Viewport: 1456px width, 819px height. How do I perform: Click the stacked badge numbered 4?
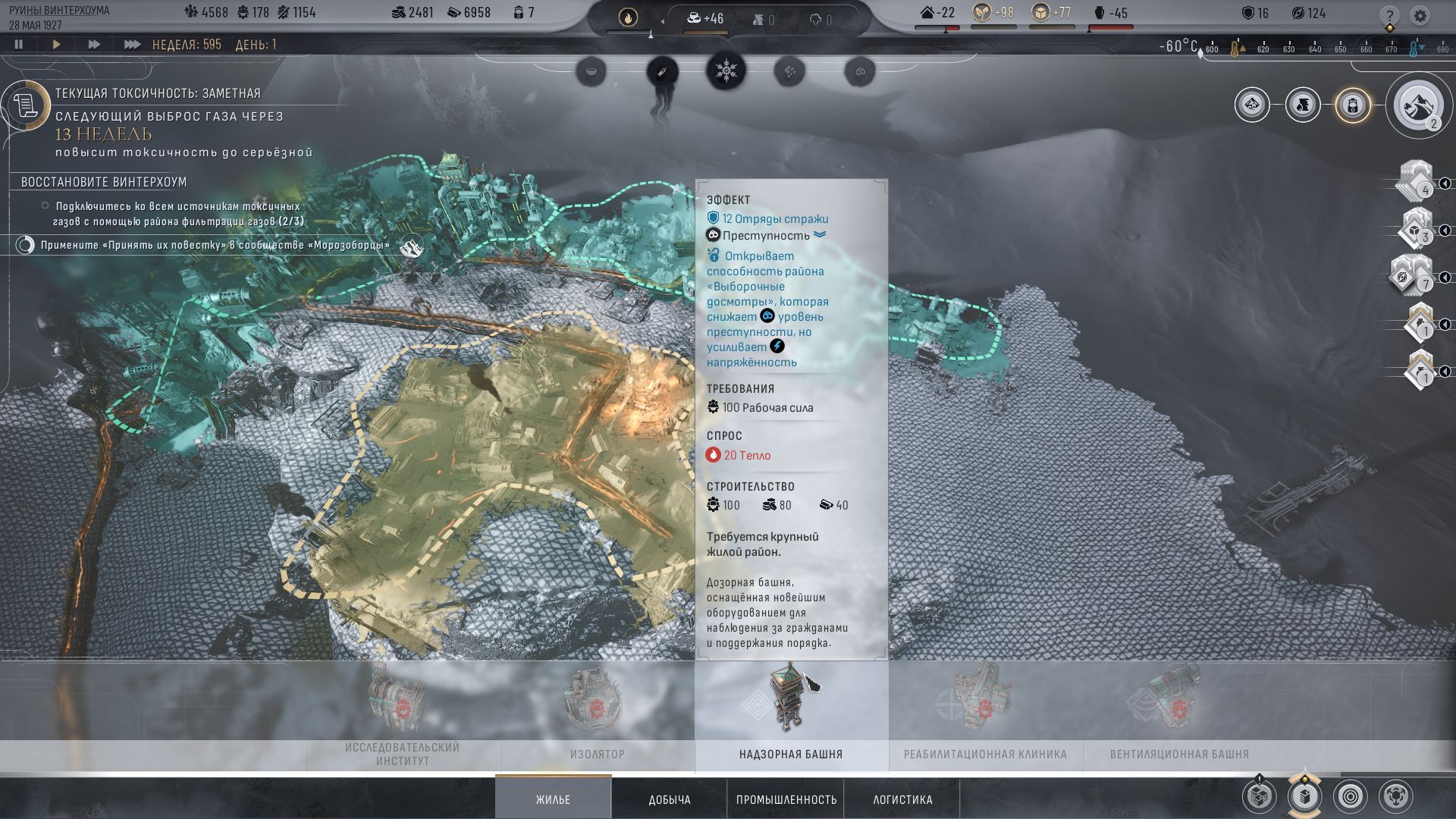pos(1415,183)
